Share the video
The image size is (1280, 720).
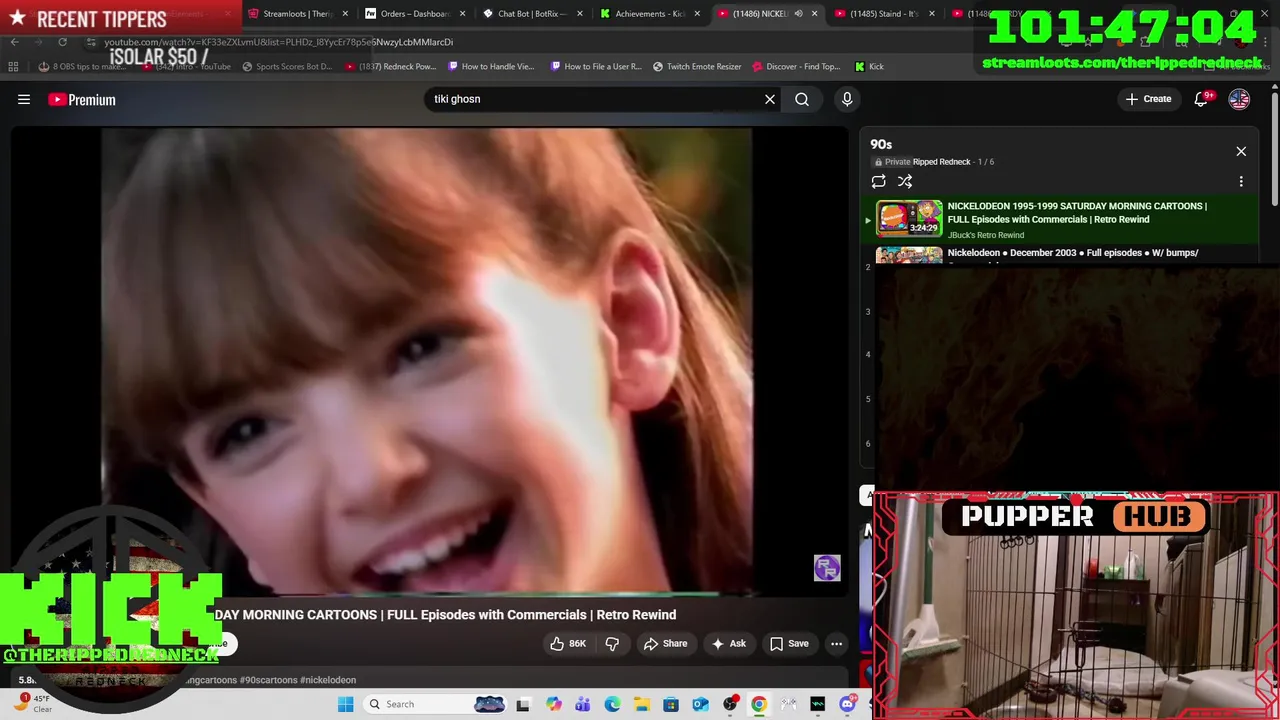point(666,644)
